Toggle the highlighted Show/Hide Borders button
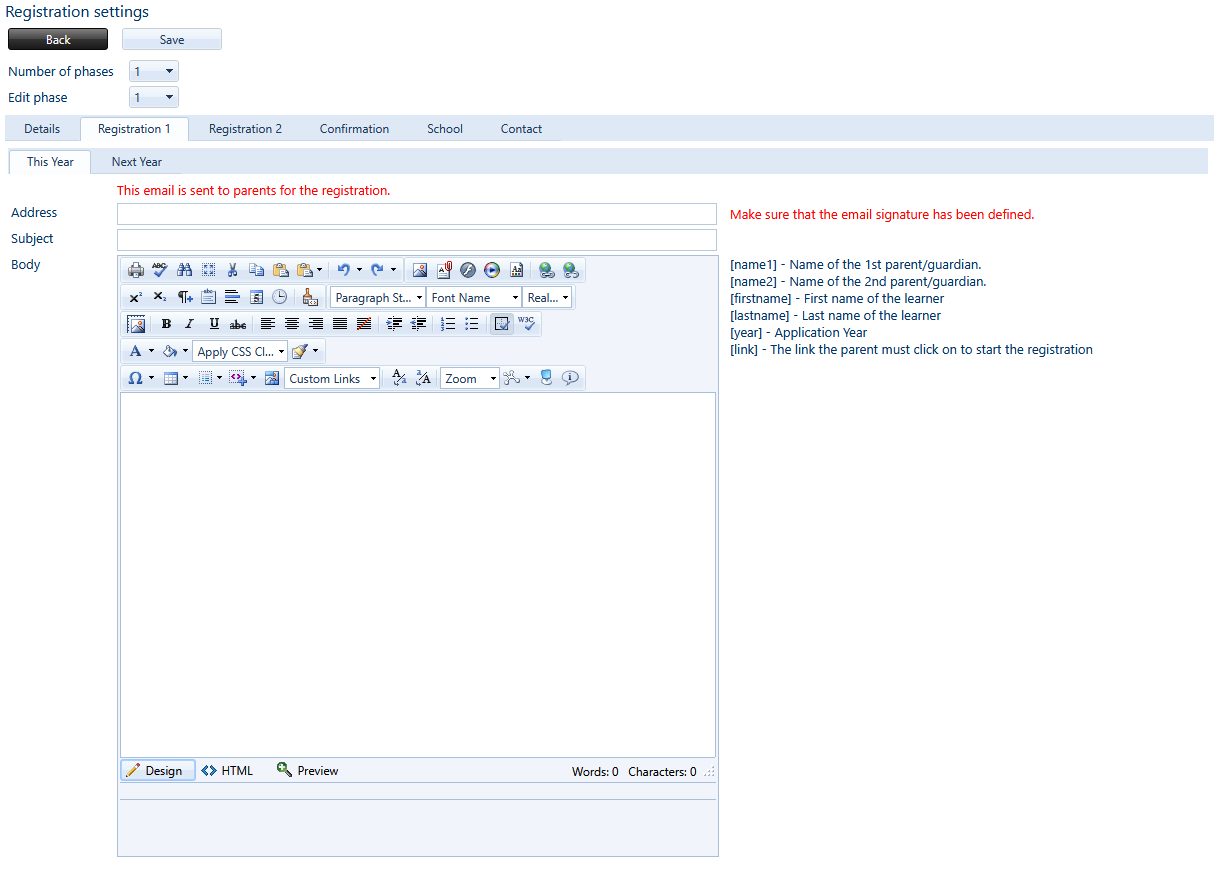1214x870 pixels. pyautogui.click(x=501, y=324)
